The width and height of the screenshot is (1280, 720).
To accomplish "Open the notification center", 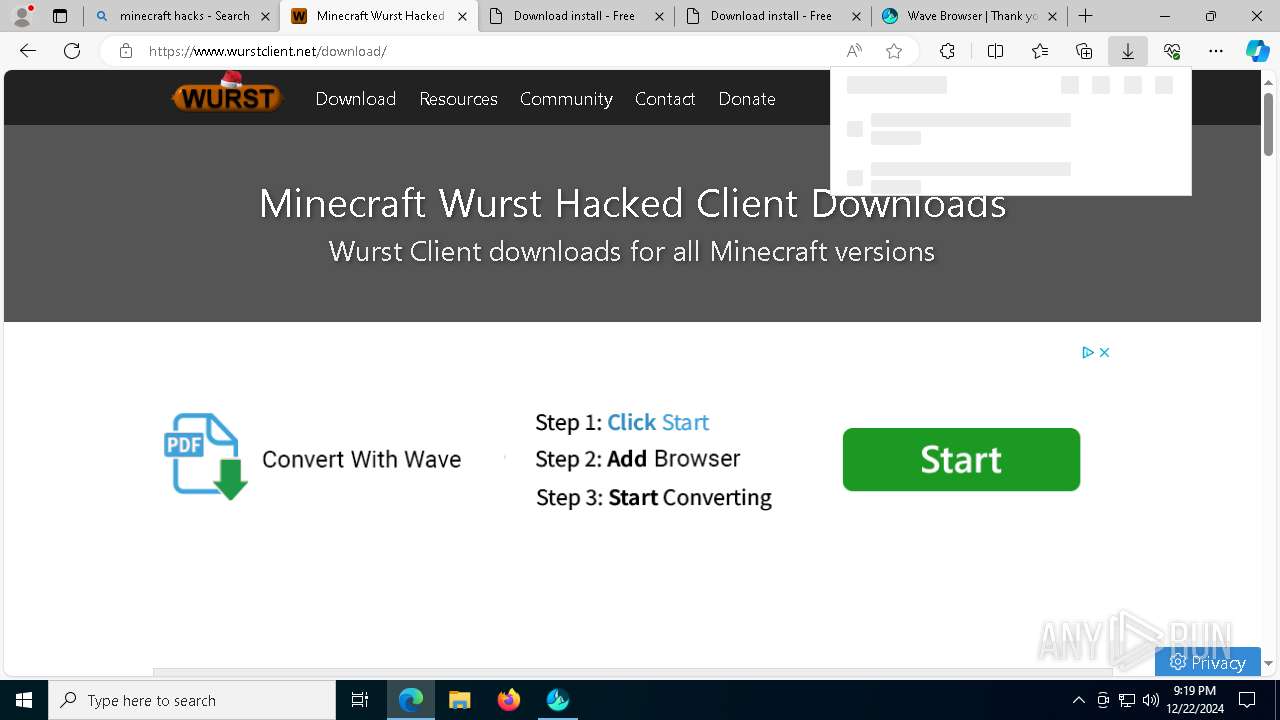I will 1248,700.
